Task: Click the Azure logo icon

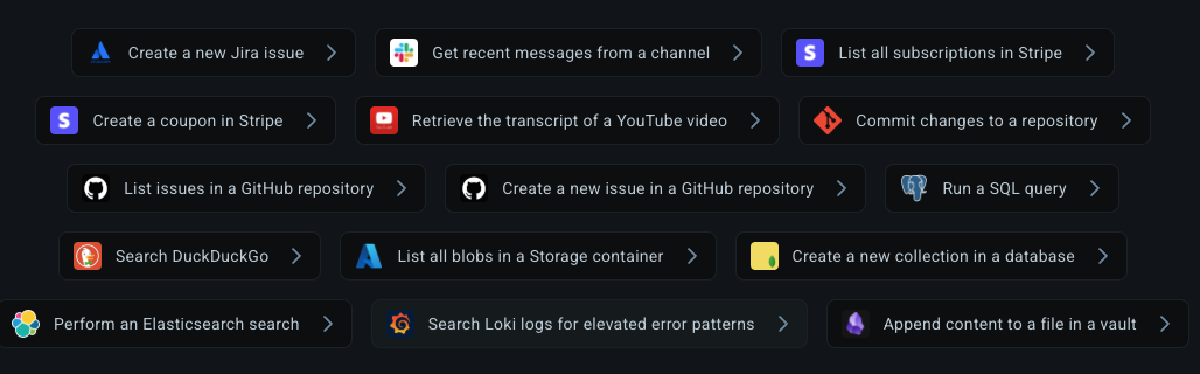Action: click(369, 256)
